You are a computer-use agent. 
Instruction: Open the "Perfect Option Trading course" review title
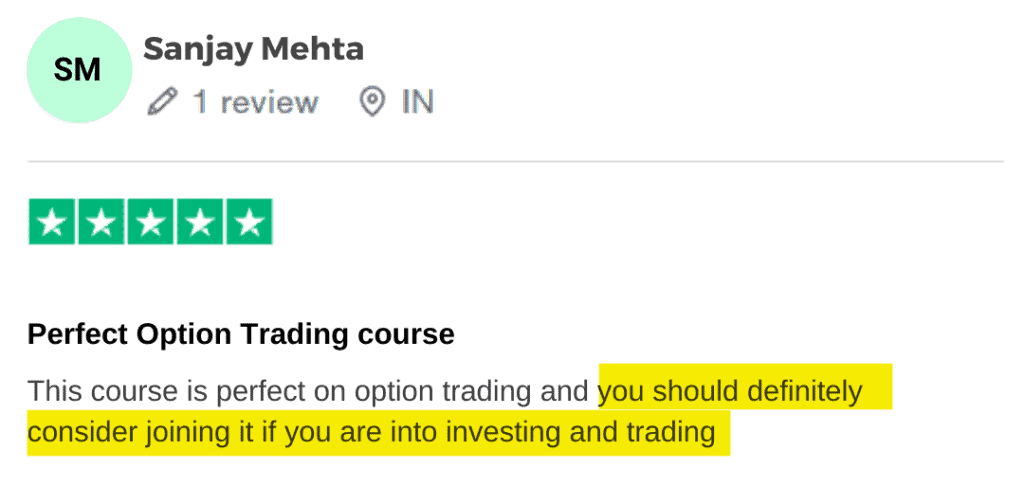241,334
